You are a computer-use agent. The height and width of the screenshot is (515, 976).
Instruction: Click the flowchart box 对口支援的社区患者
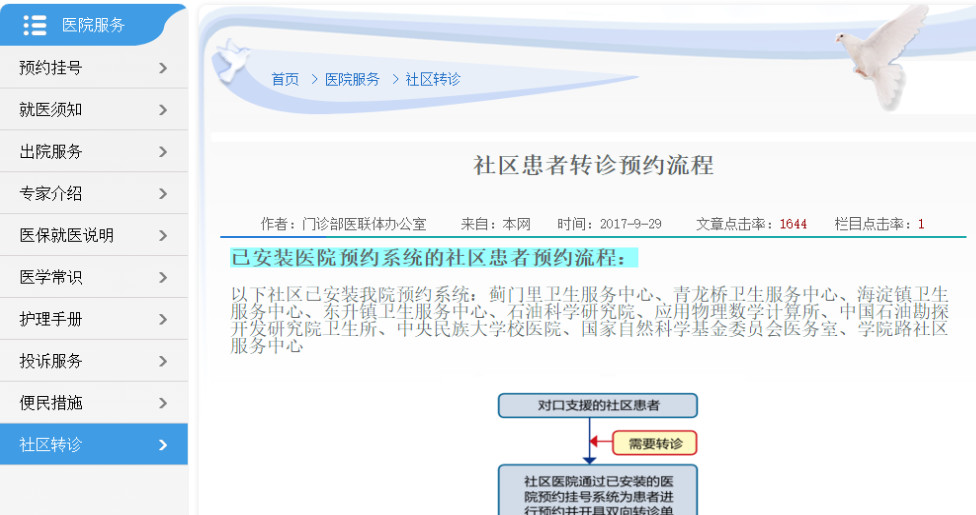(x=598, y=405)
